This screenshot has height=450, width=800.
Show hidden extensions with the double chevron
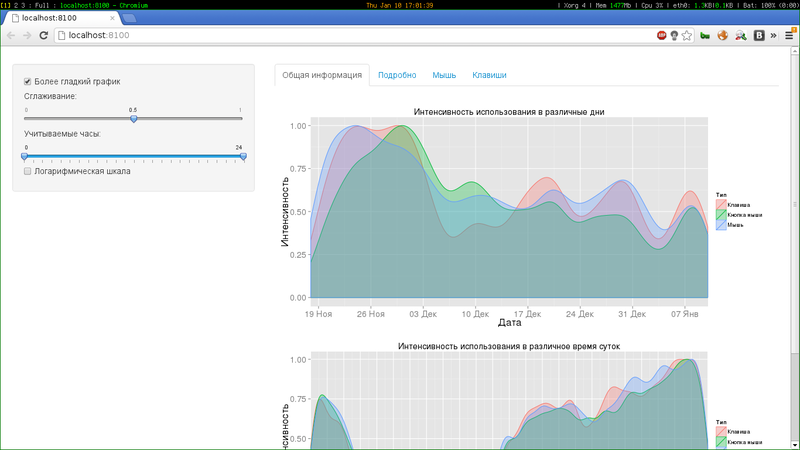[773, 35]
